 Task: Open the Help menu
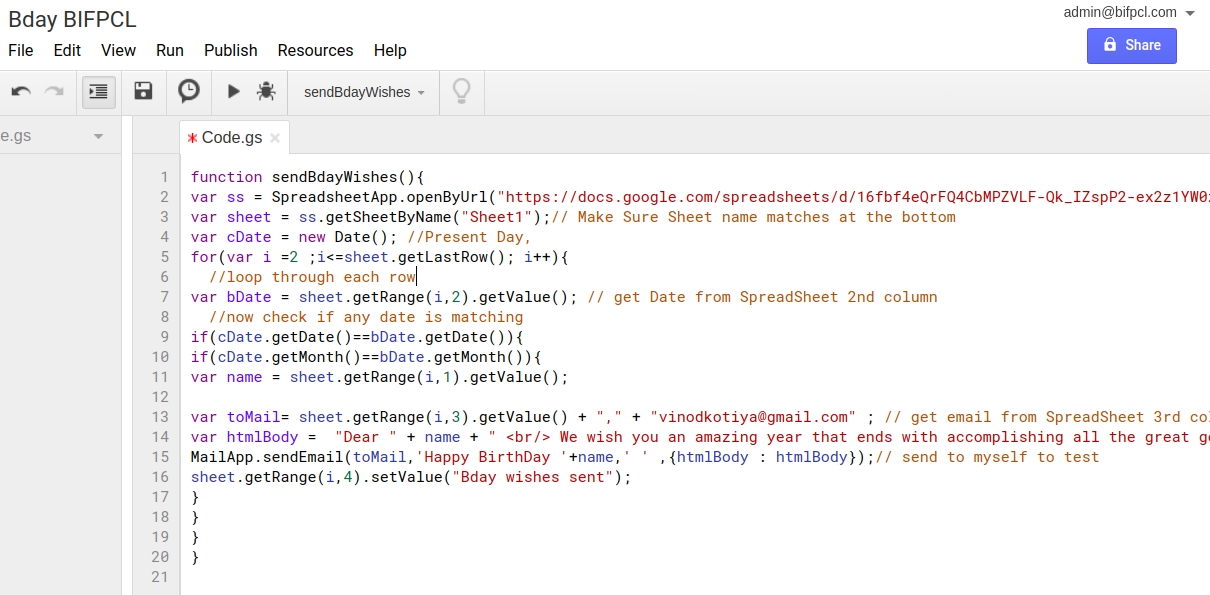[x=389, y=50]
